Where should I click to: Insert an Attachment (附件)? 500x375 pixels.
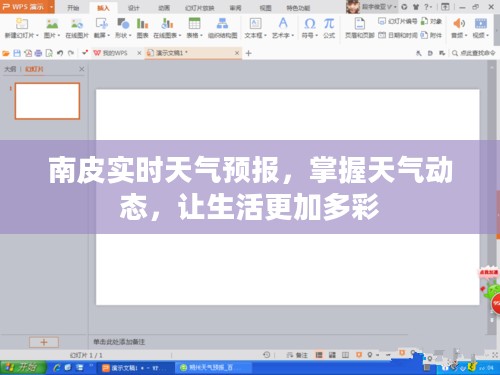click(x=431, y=35)
